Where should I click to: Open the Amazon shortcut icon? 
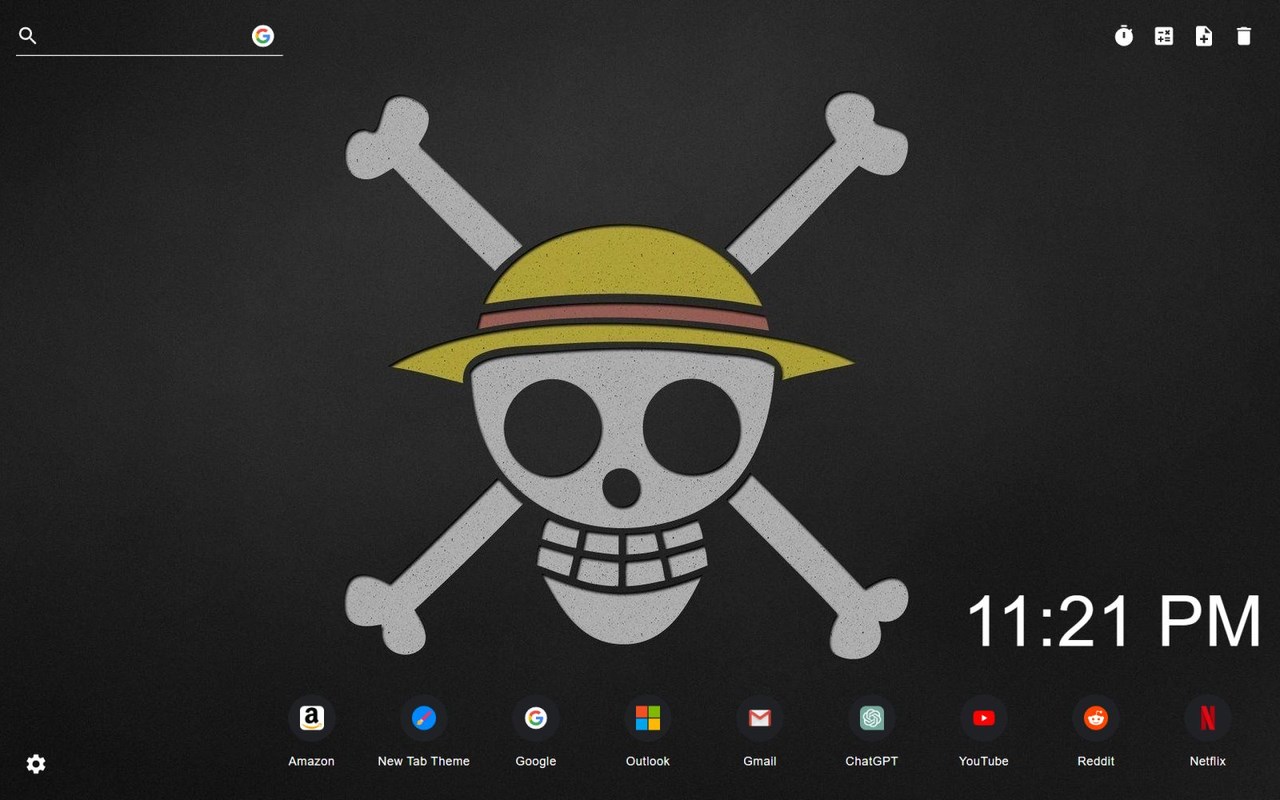(312, 718)
